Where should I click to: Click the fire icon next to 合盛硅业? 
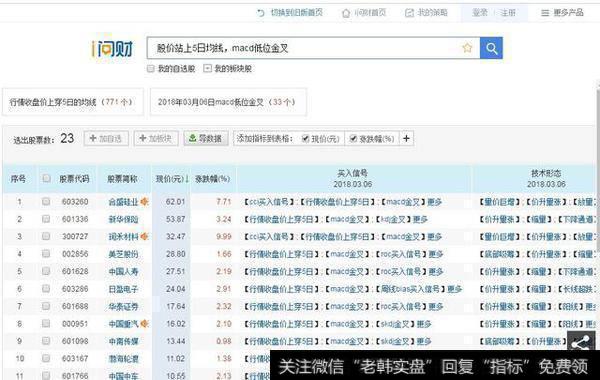pyautogui.click(x=144, y=202)
